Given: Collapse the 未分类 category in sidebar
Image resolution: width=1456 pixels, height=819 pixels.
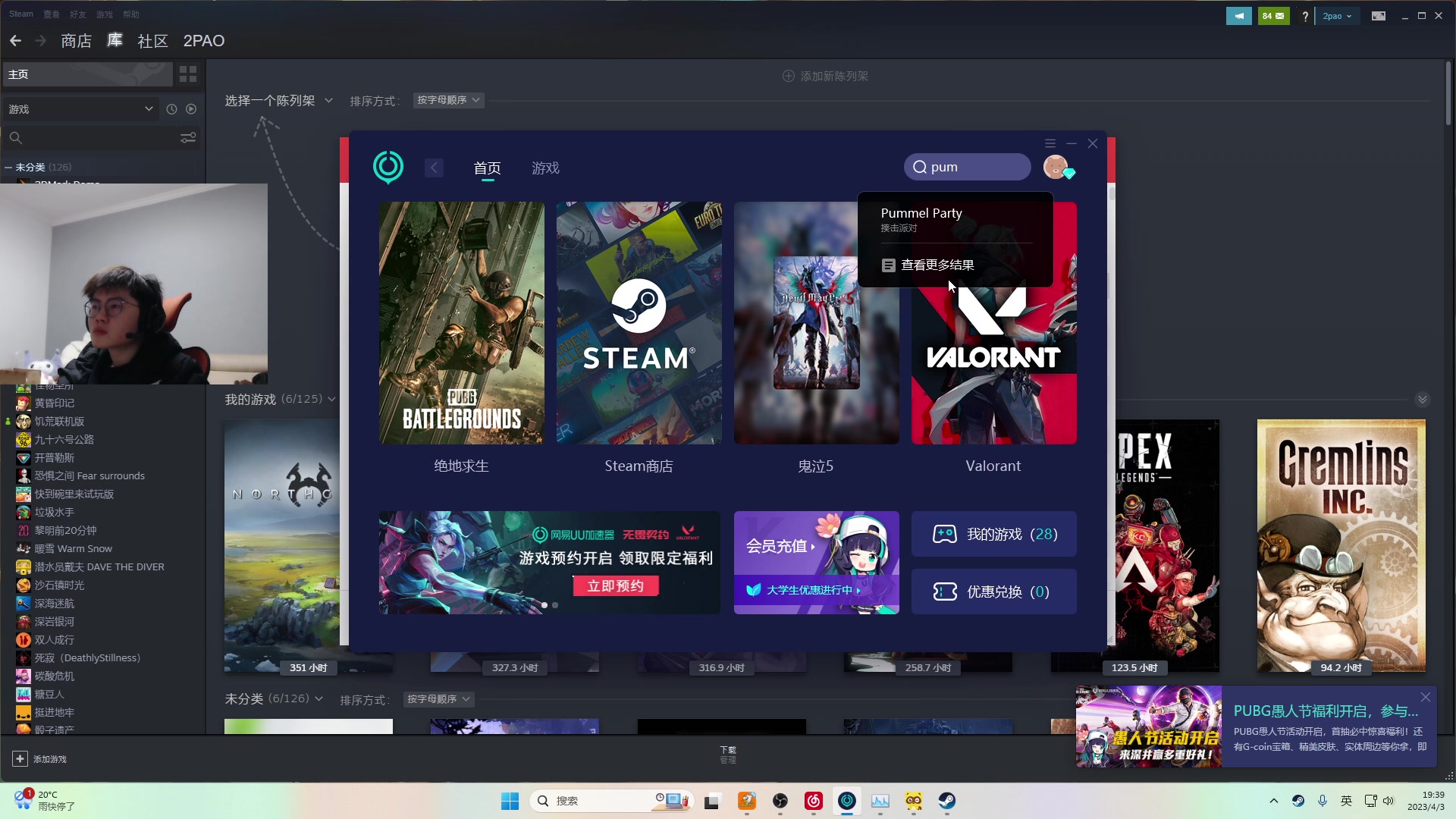Looking at the screenshot, I should coord(8,167).
